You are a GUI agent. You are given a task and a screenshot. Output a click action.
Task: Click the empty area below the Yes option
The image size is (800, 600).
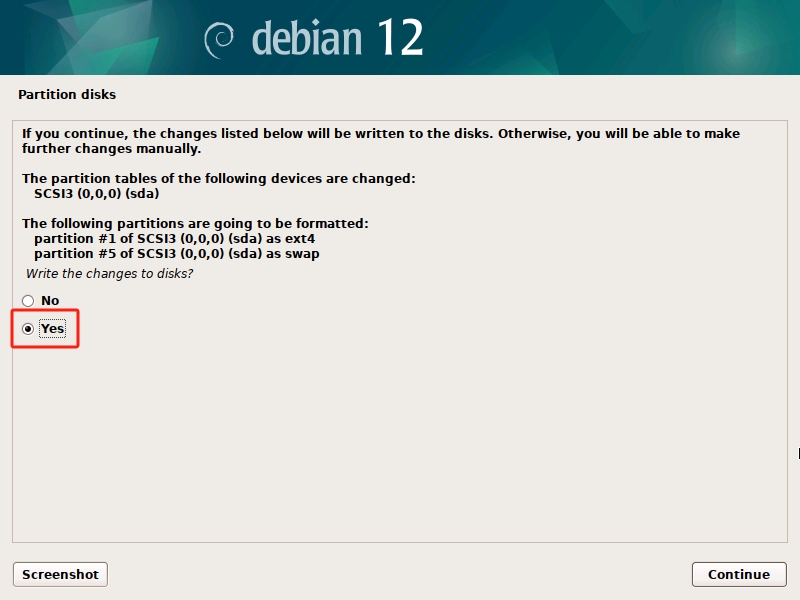pyautogui.click(x=400, y=444)
